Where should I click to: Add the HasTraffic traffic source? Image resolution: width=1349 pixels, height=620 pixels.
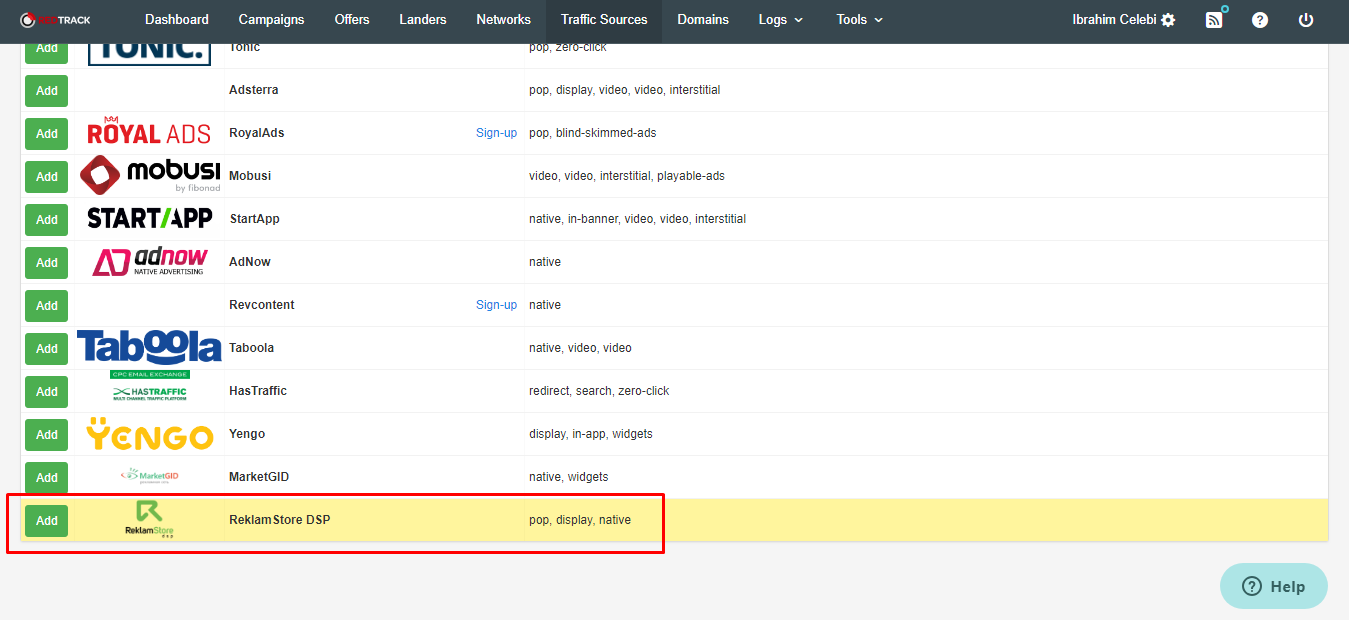(47, 391)
